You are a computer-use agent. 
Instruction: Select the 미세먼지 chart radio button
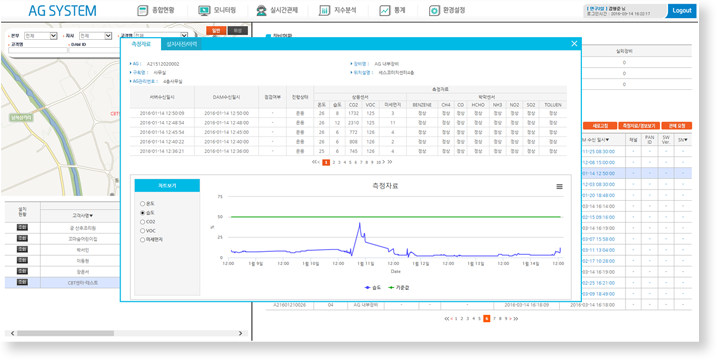click(x=142, y=239)
